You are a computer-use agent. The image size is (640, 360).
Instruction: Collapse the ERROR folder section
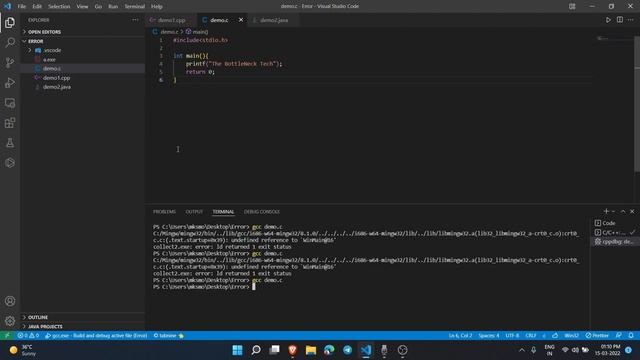click(83, 41)
